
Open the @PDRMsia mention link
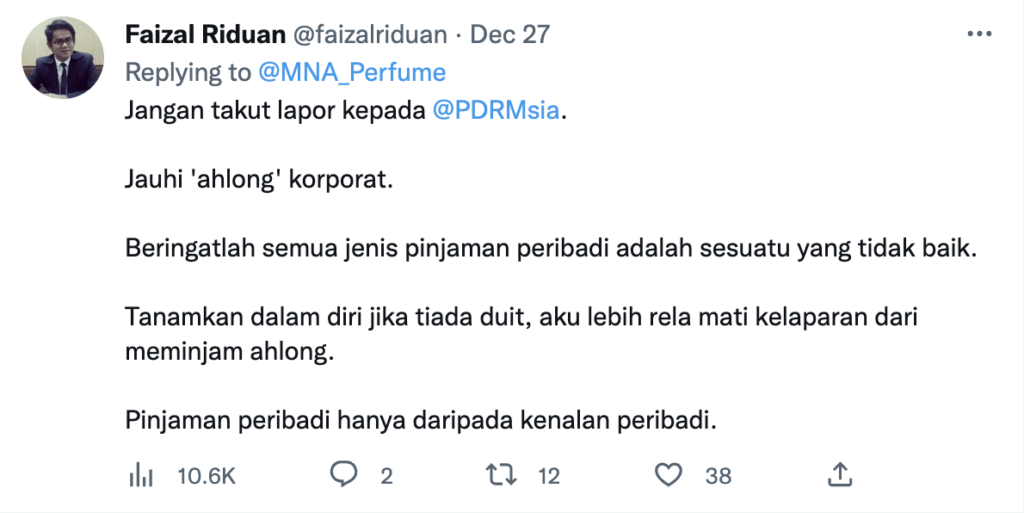tap(496, 110)
